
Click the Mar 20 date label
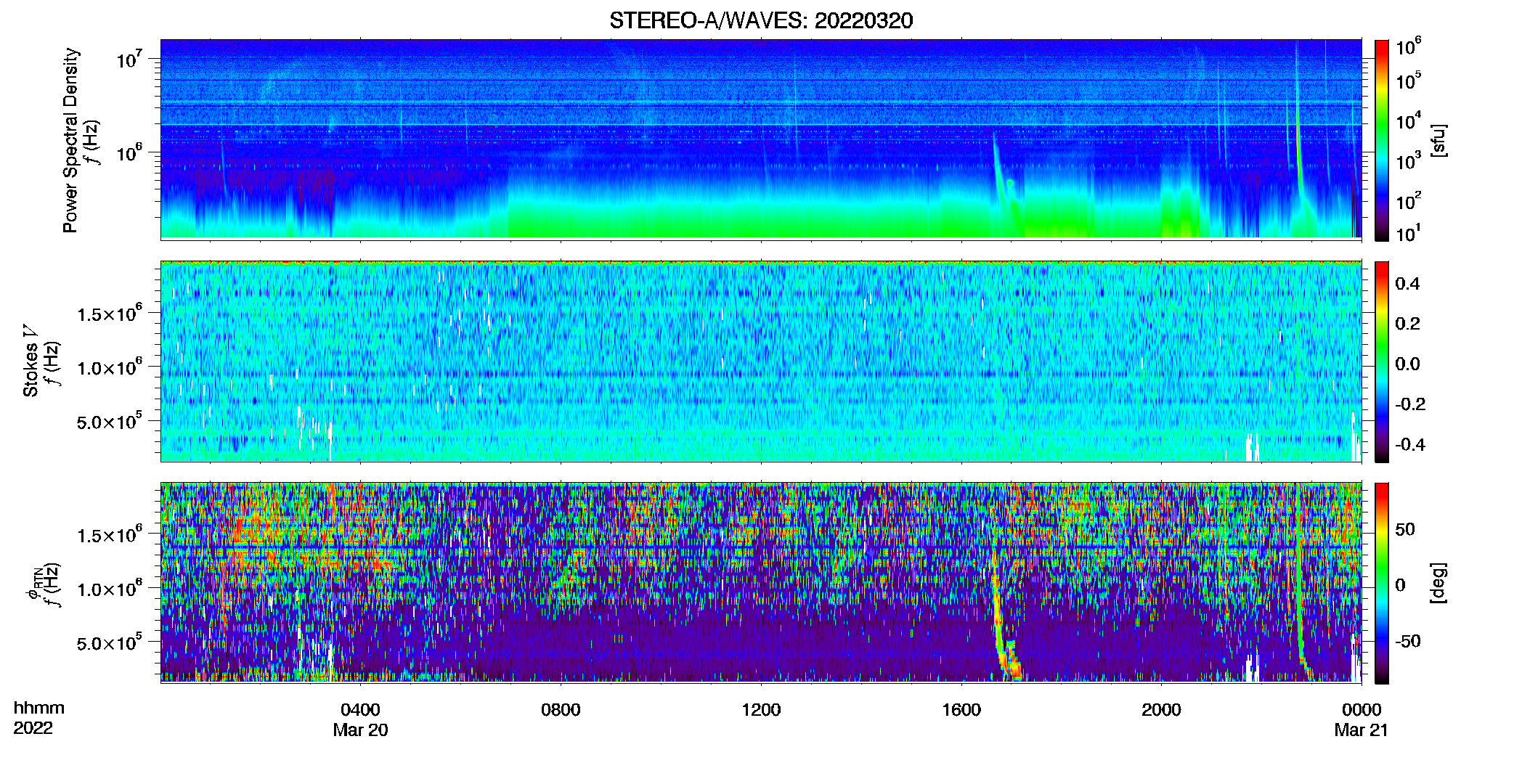360,730
